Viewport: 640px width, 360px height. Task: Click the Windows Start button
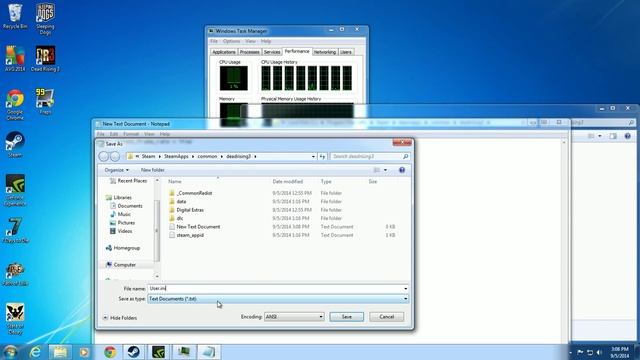[x=10, y=352]
